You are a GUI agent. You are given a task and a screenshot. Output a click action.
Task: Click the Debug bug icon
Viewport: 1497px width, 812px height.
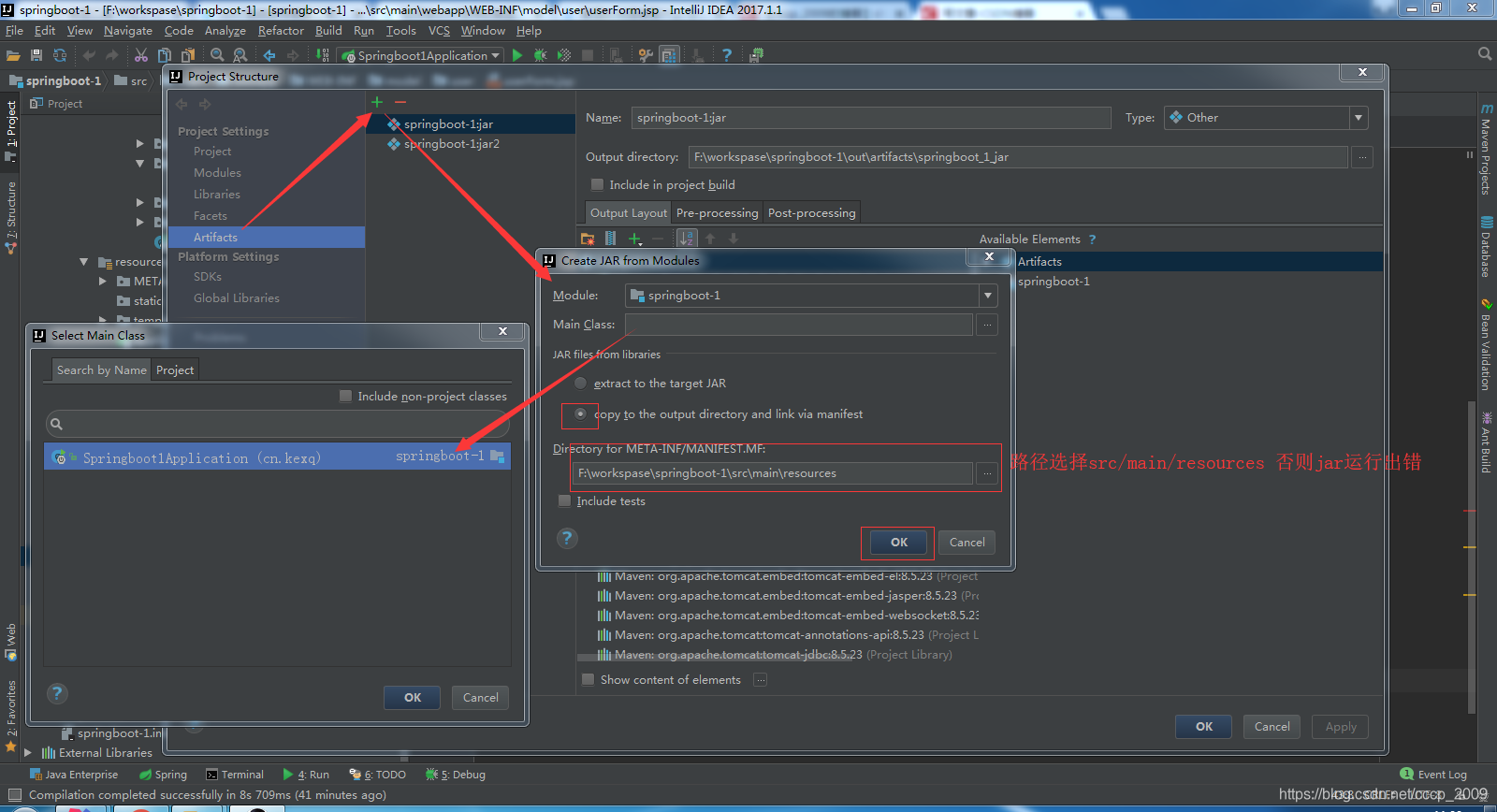pos(541,55)
